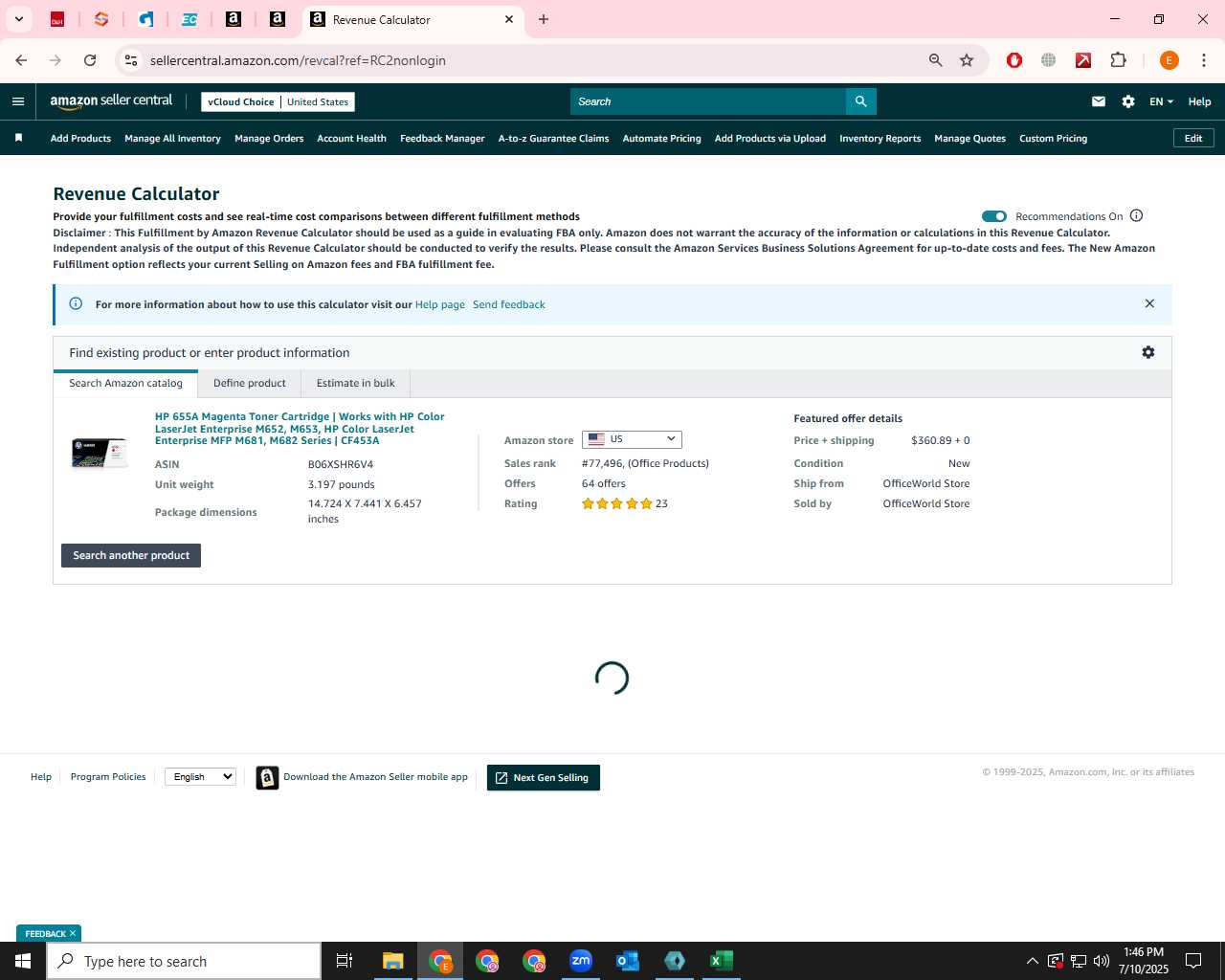
Task: Go back with browser back arrow
Action: coord(21,60)
